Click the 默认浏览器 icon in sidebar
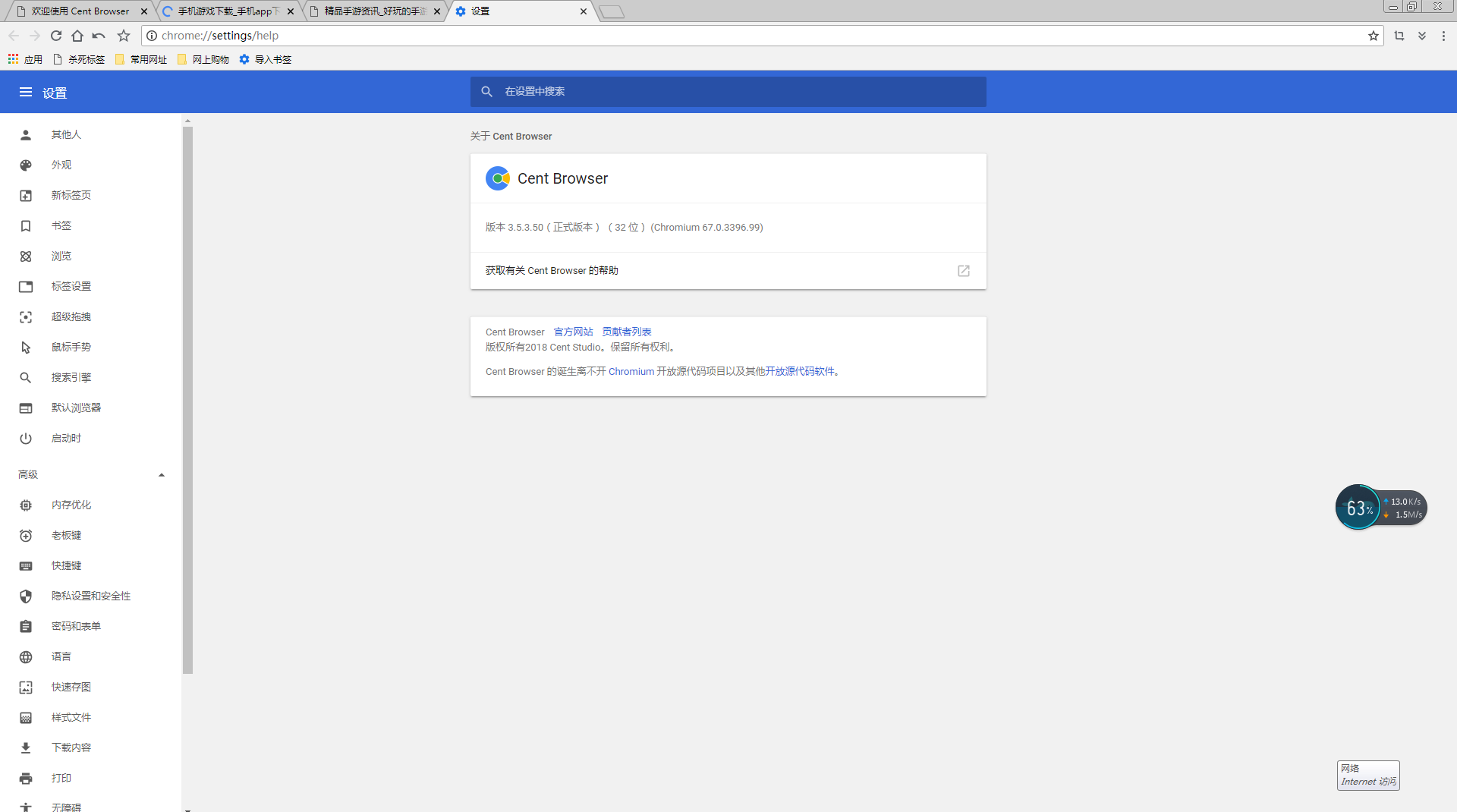 coord(26,408)
